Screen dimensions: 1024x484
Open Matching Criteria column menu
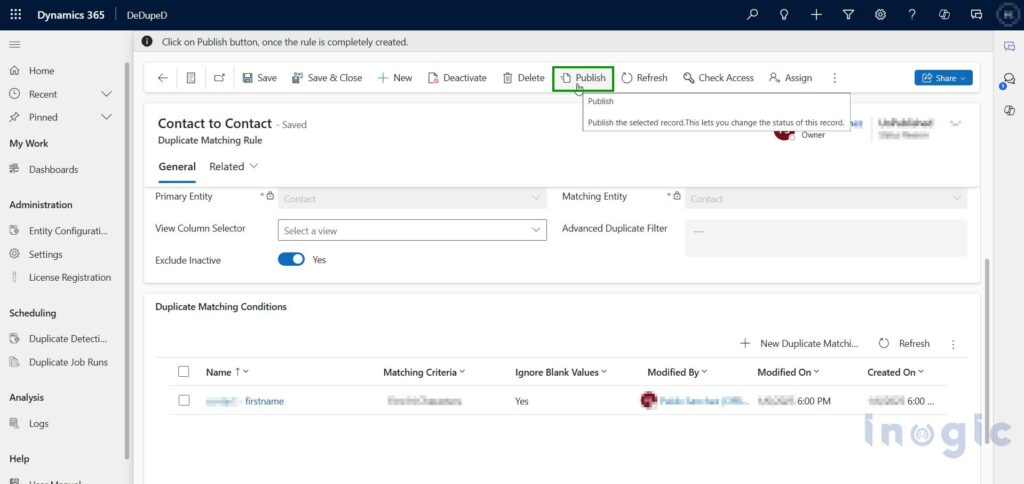click(x=424, y=372)
